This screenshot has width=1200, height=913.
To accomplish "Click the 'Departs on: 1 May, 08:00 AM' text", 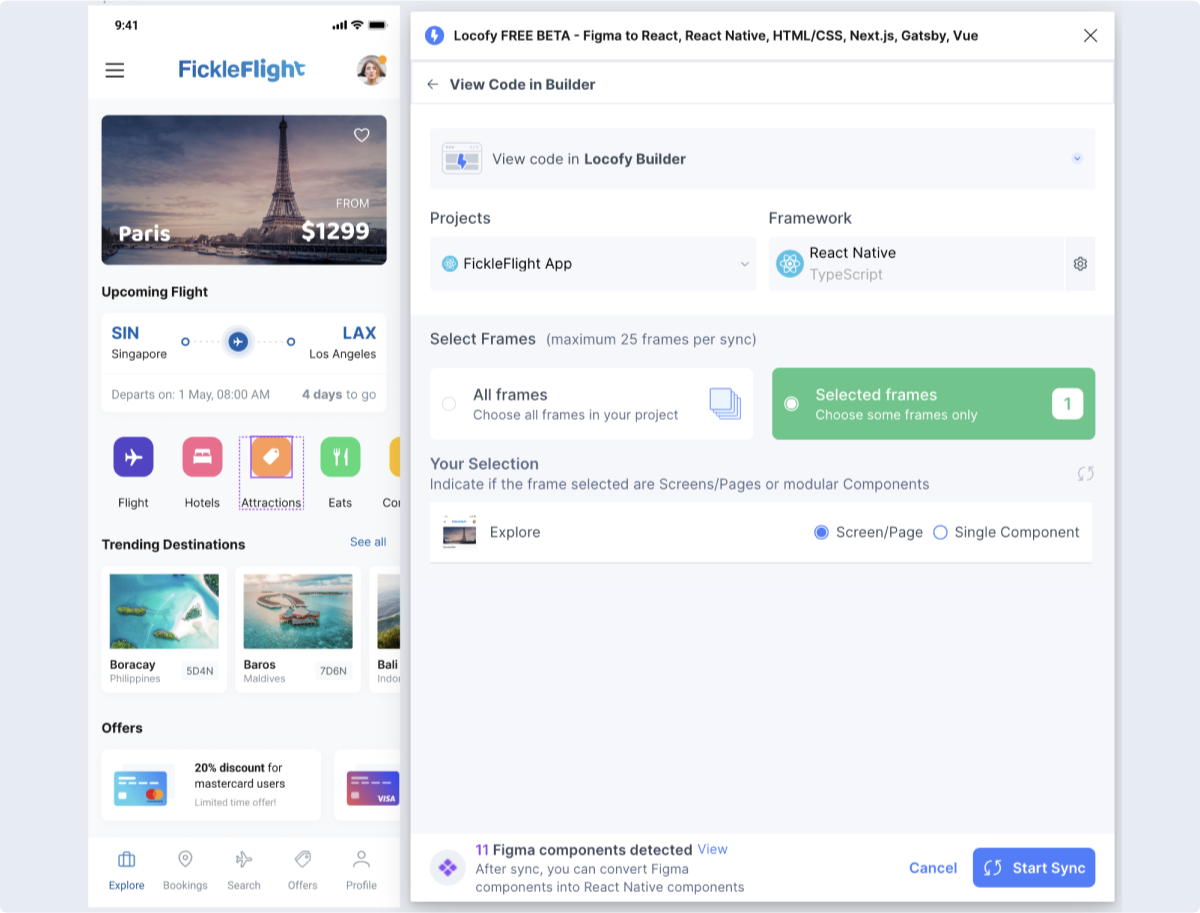I will click(191, 394).
